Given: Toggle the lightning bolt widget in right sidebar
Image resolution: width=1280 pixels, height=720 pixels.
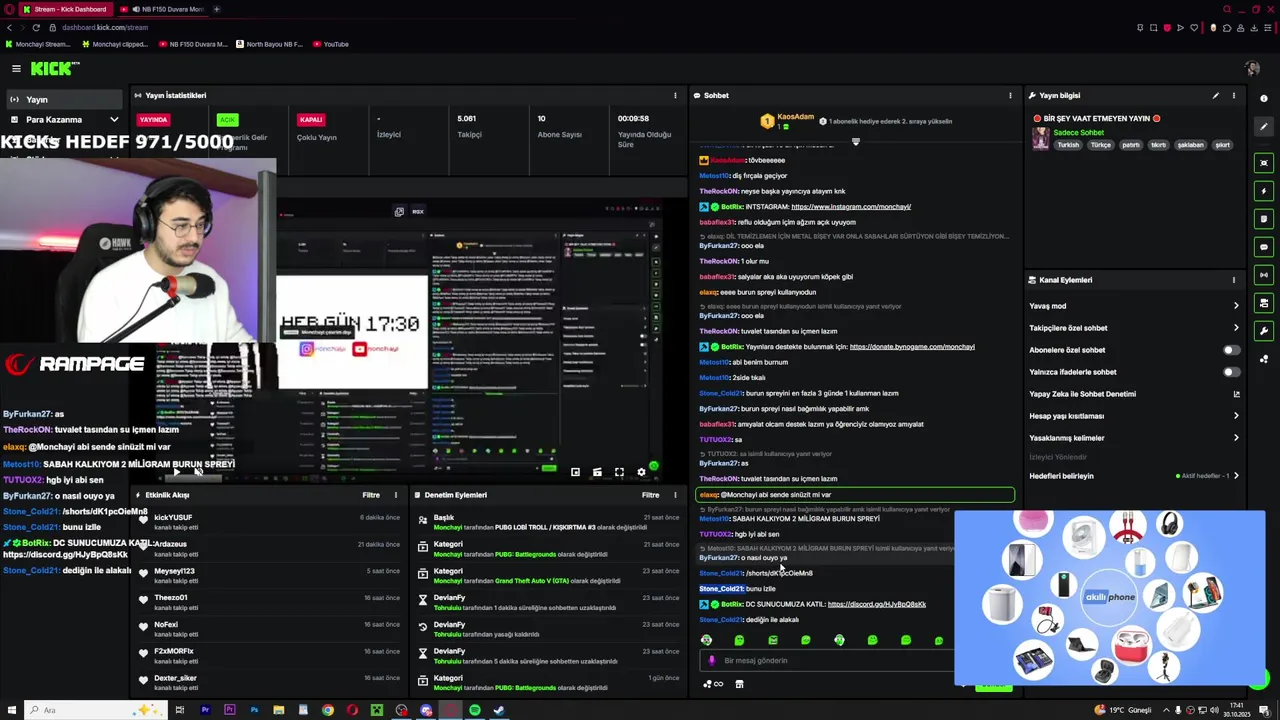Looking at the screenshot, I should pyautogui.click(x=1264, y=191).
